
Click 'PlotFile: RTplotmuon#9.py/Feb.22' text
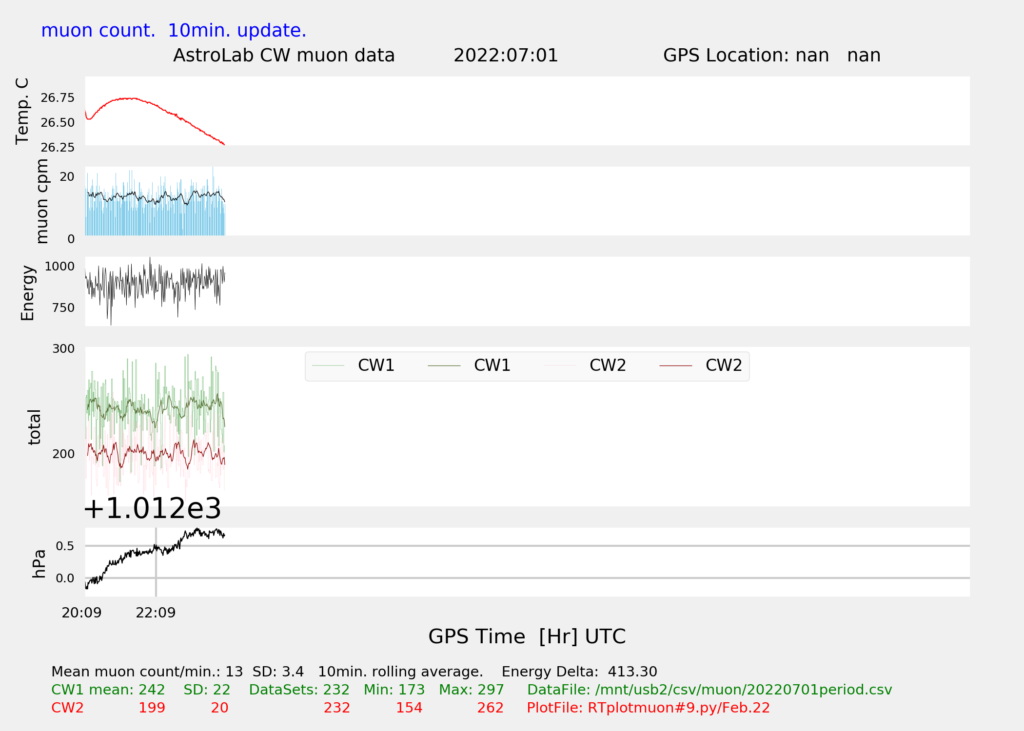point(648,708)
